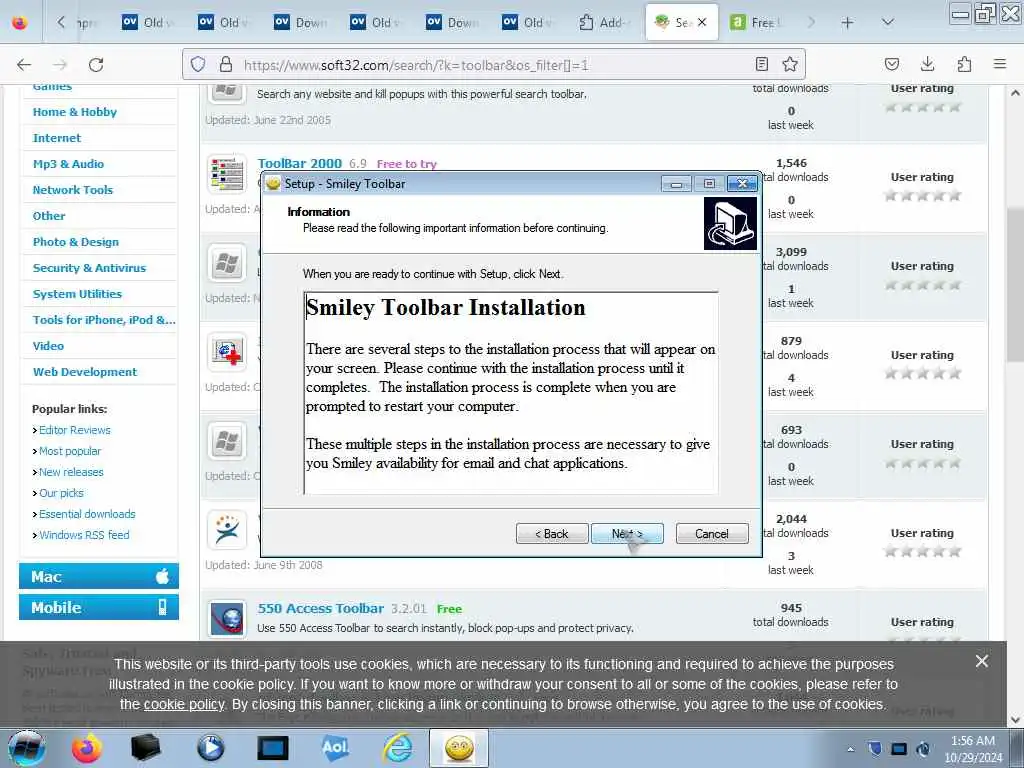The width and height of the screenshot is (1024, 768).
Task: Show hidden system tray icons
Action: [850, 749]
